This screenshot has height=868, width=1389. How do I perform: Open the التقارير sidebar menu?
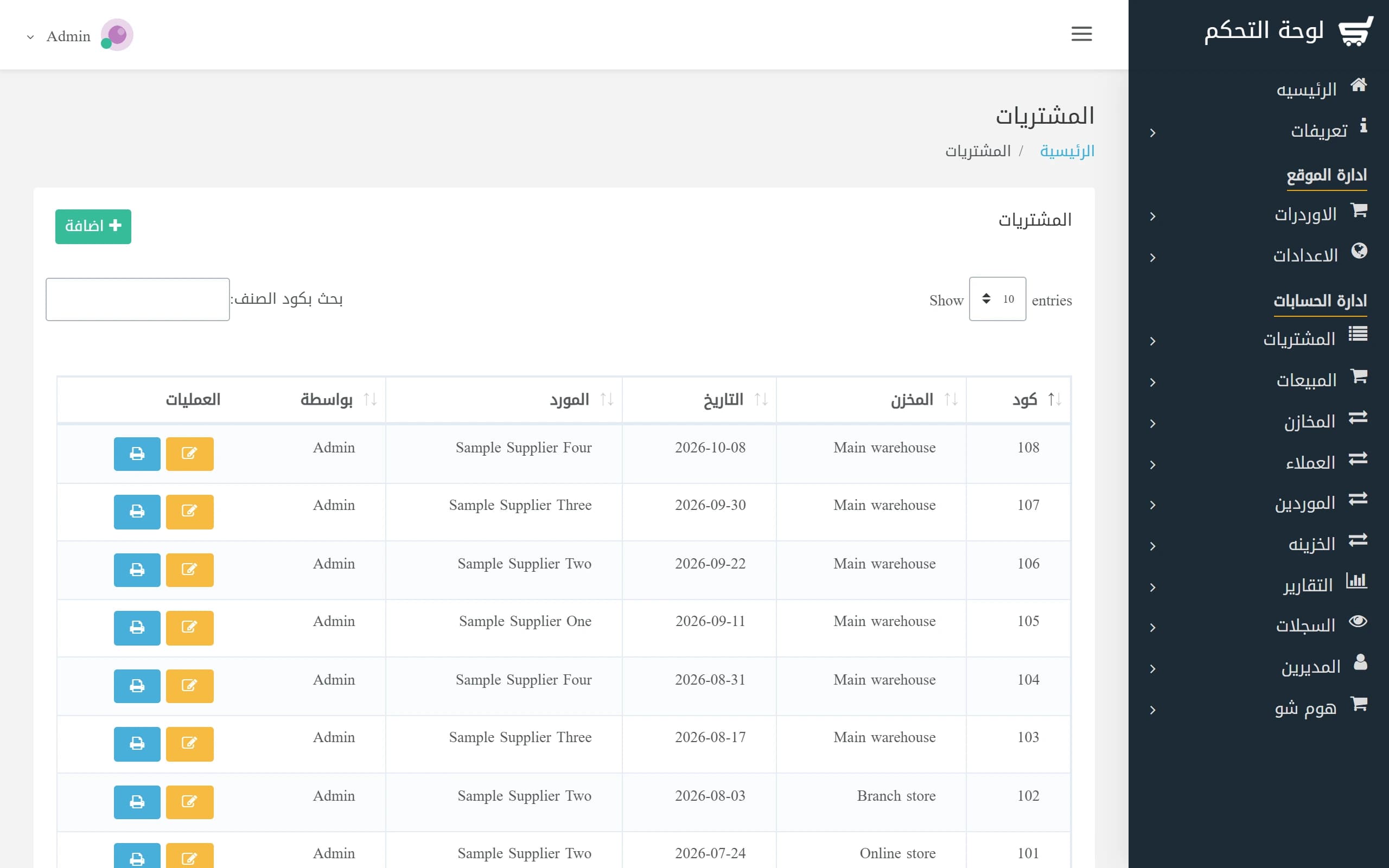[1258, 585]
